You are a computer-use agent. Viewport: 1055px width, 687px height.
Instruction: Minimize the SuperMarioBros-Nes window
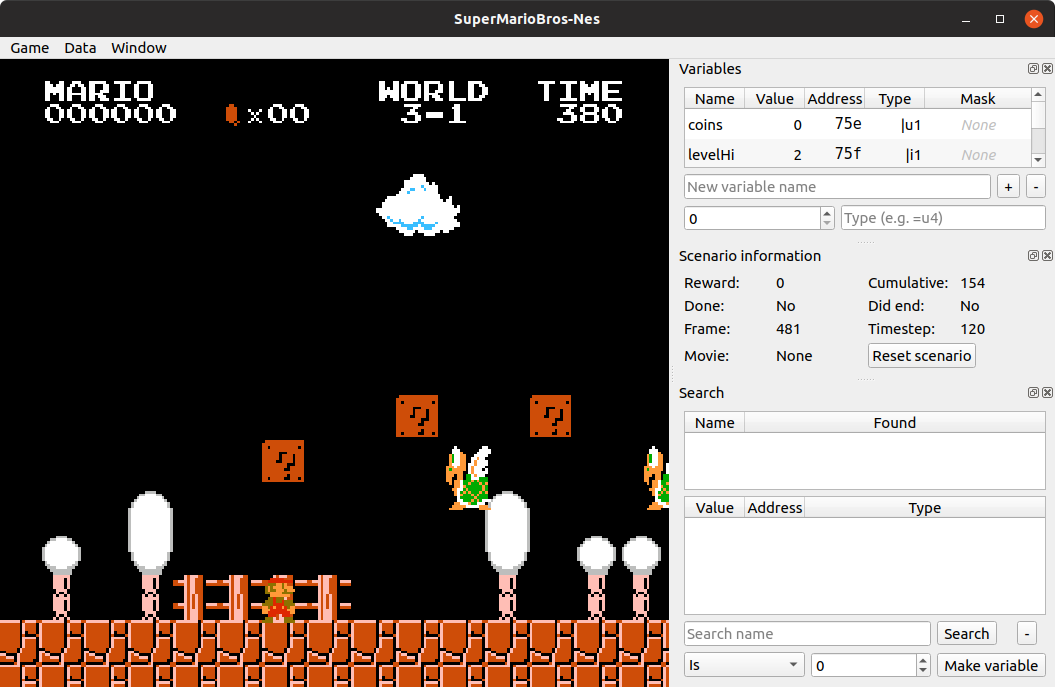click(x=966, y=19)
